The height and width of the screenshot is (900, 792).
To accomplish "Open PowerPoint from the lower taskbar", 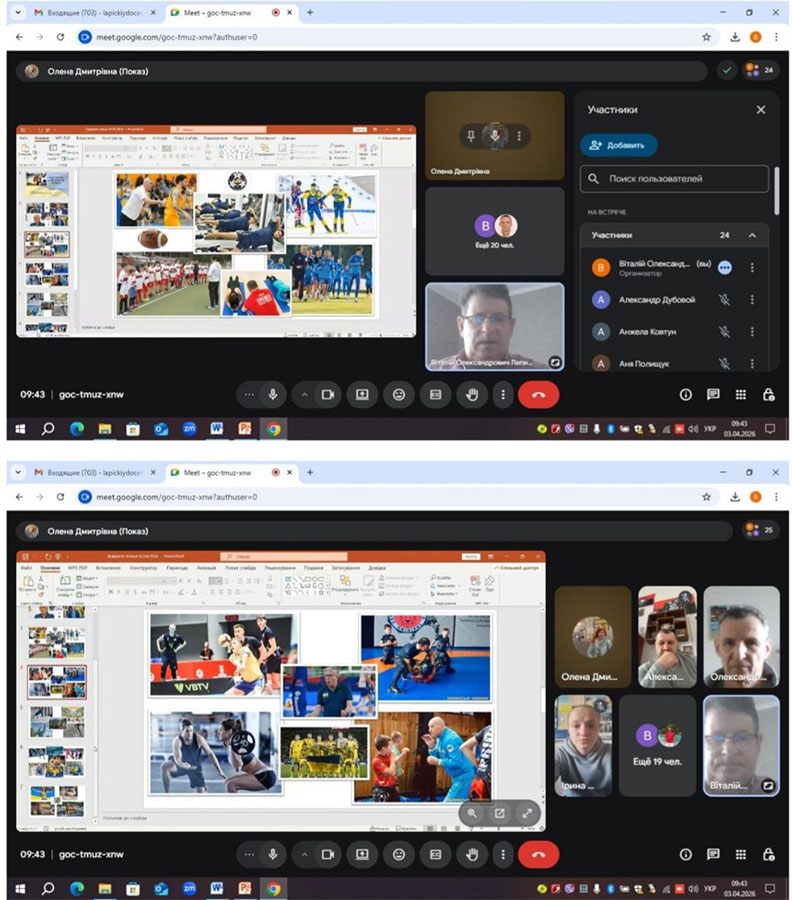I will 245,888.
